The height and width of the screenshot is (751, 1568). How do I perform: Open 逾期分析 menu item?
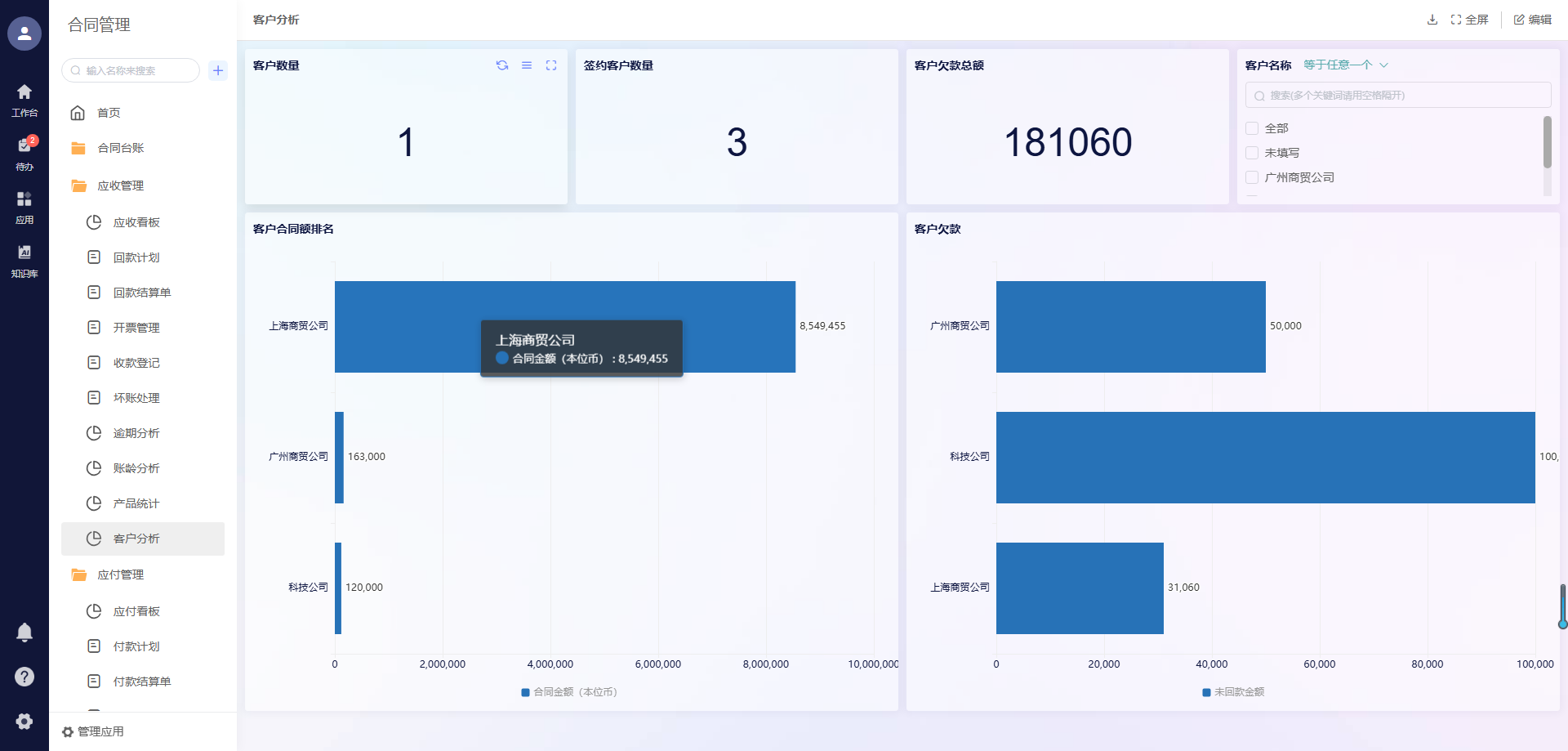[136, 433]
